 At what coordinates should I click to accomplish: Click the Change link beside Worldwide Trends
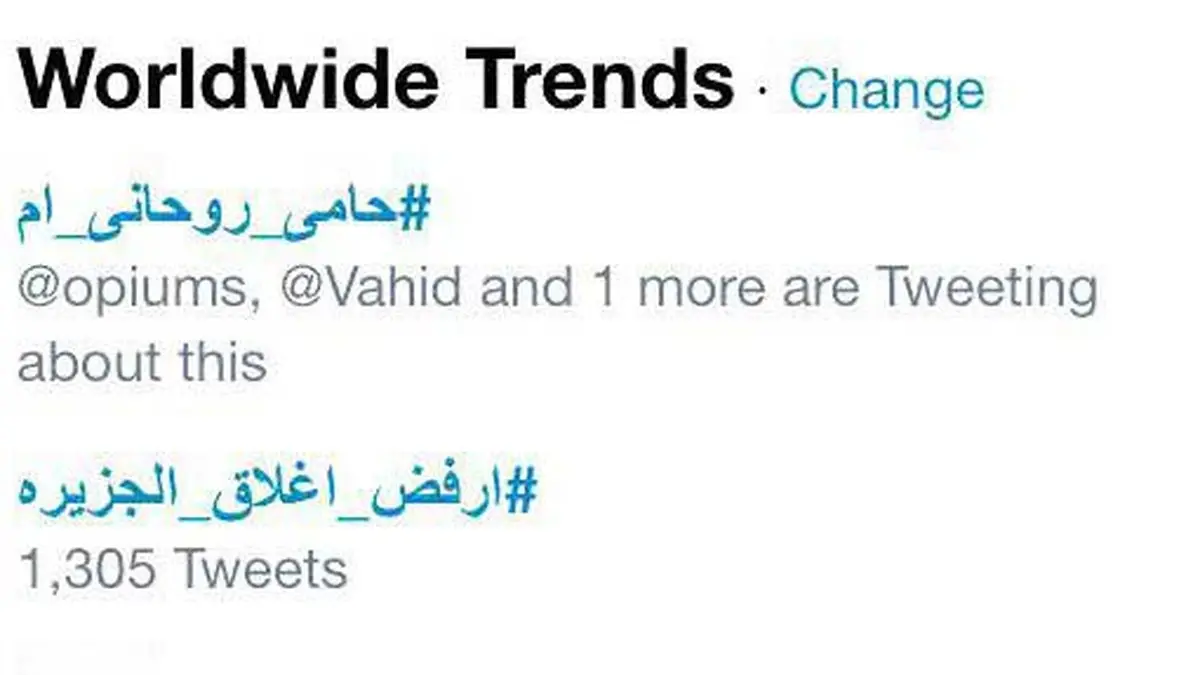886,90
